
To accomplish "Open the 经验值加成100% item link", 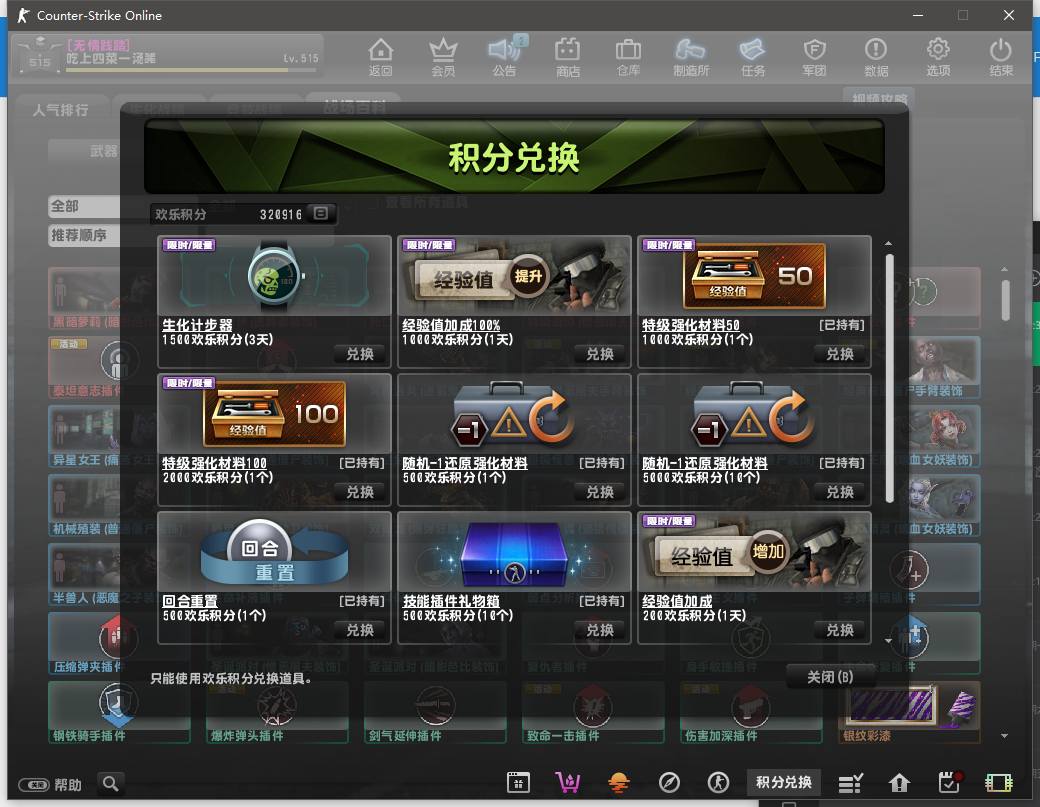I will (x=451, y=325).
